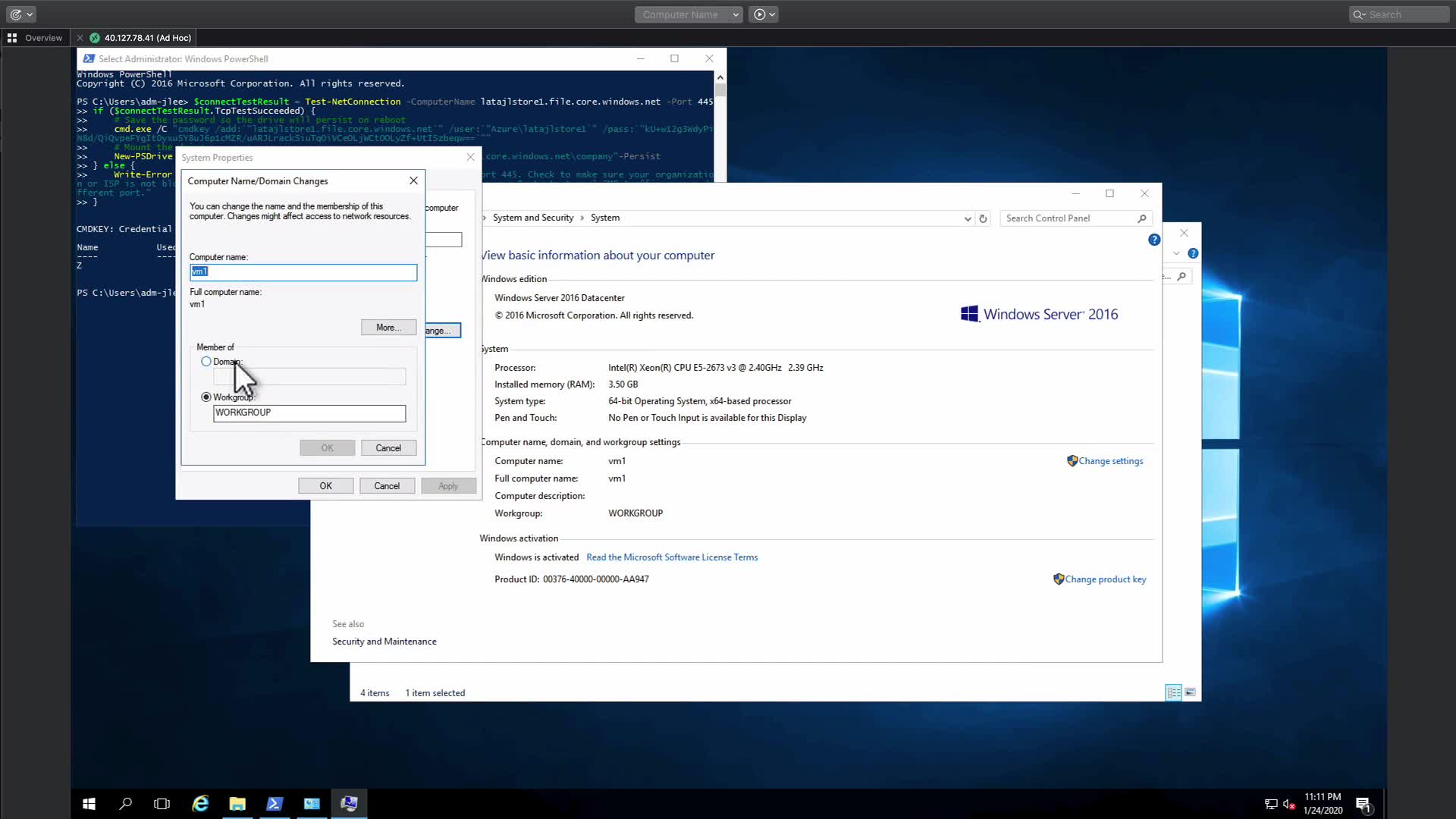Click the PowerShell vertical scrollbar thumb
The width and height of the screenshot is (1456, 819).
(x=720, y=90)
